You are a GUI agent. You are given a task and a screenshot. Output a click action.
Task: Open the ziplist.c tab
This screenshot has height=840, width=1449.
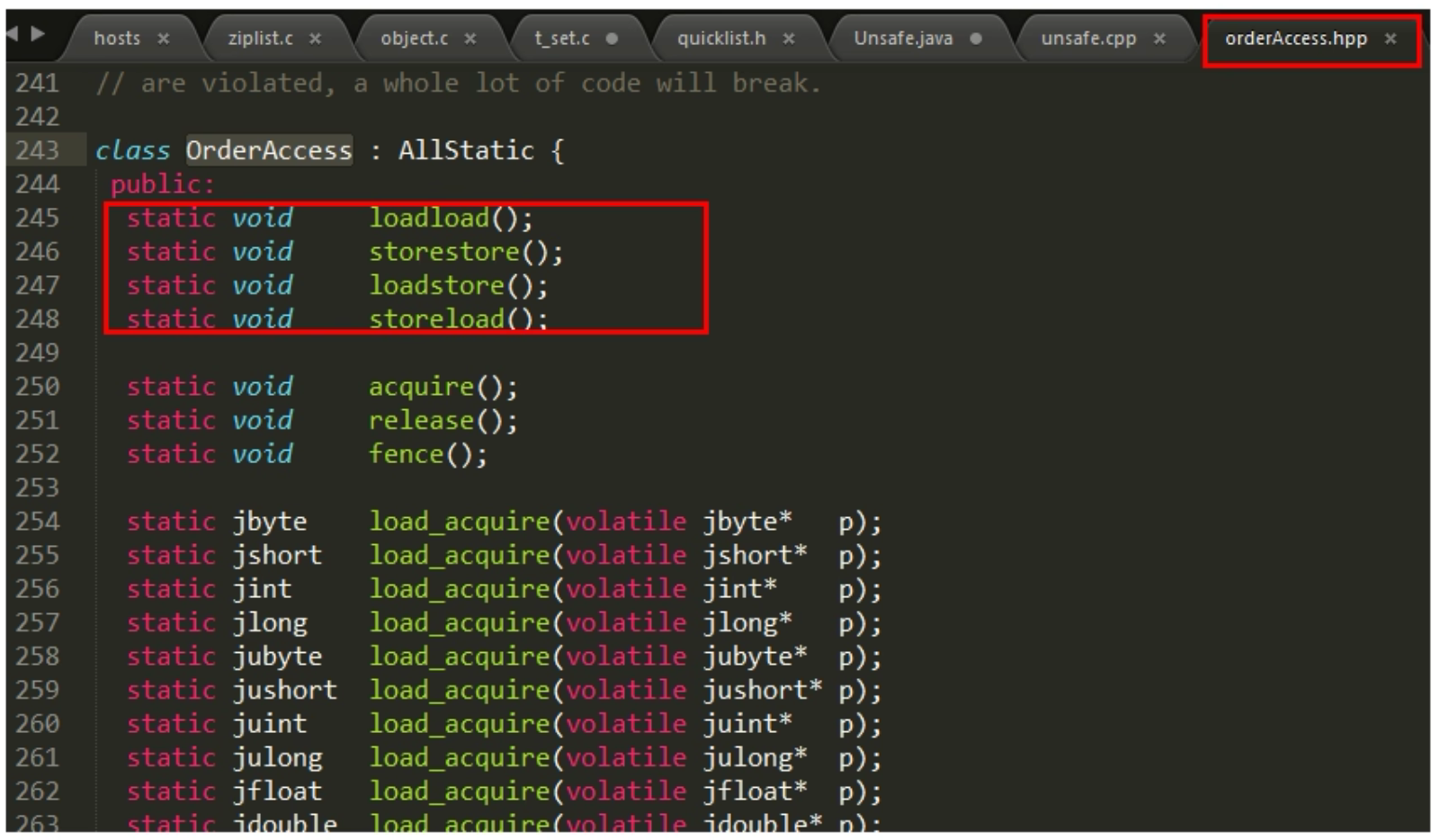click(260, 39)
